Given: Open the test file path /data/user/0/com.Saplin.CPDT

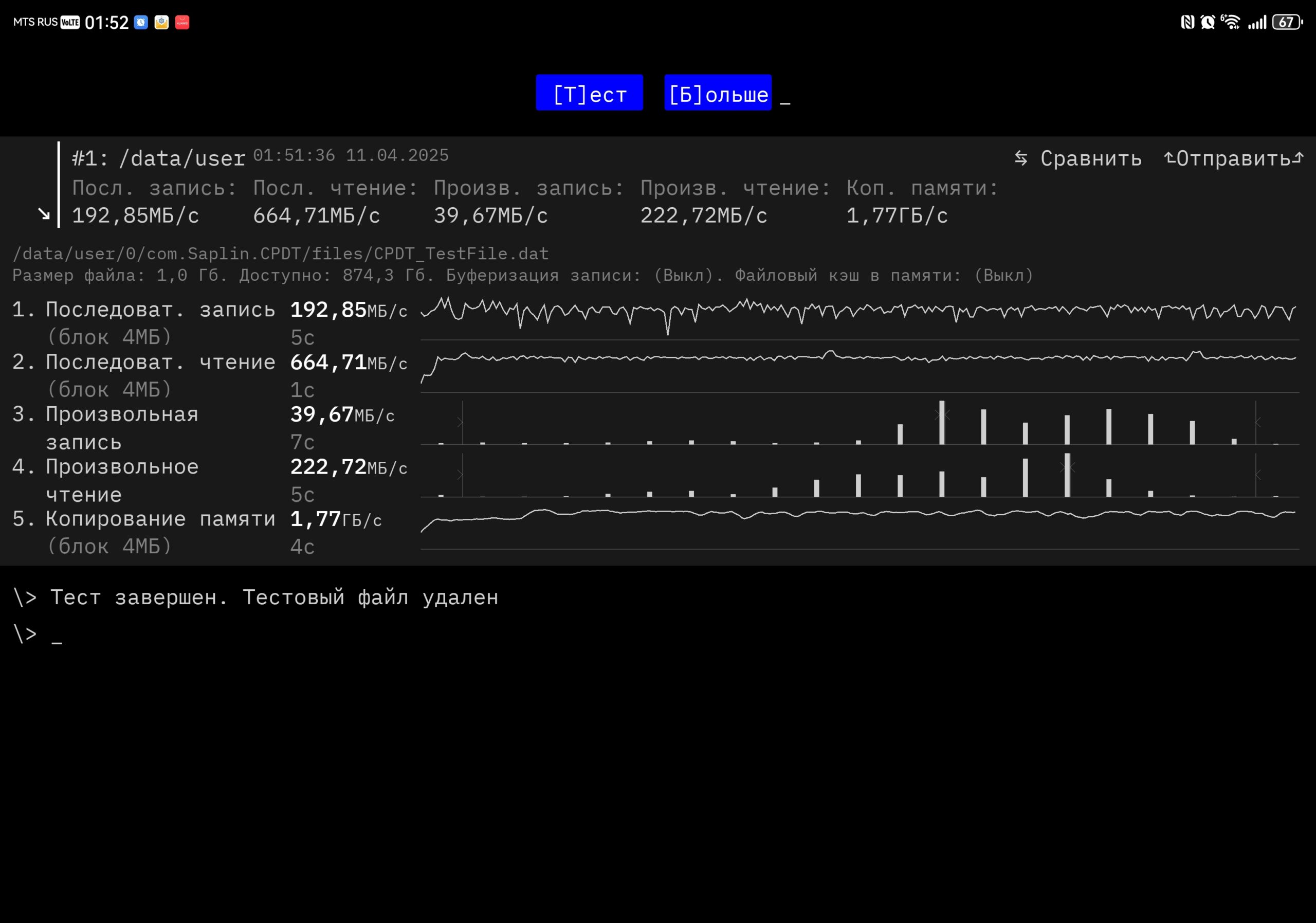Looking at the screenshot, I should pos(281,254).
